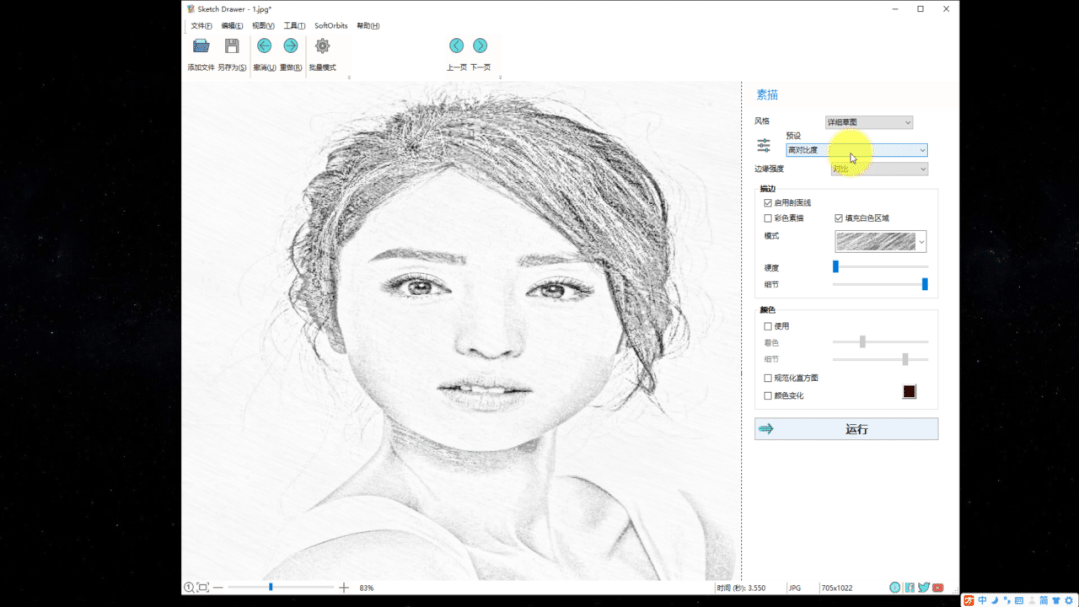Click the hatching 细节 detail slider handle
1079x607 pixels.
coord(925,284)
